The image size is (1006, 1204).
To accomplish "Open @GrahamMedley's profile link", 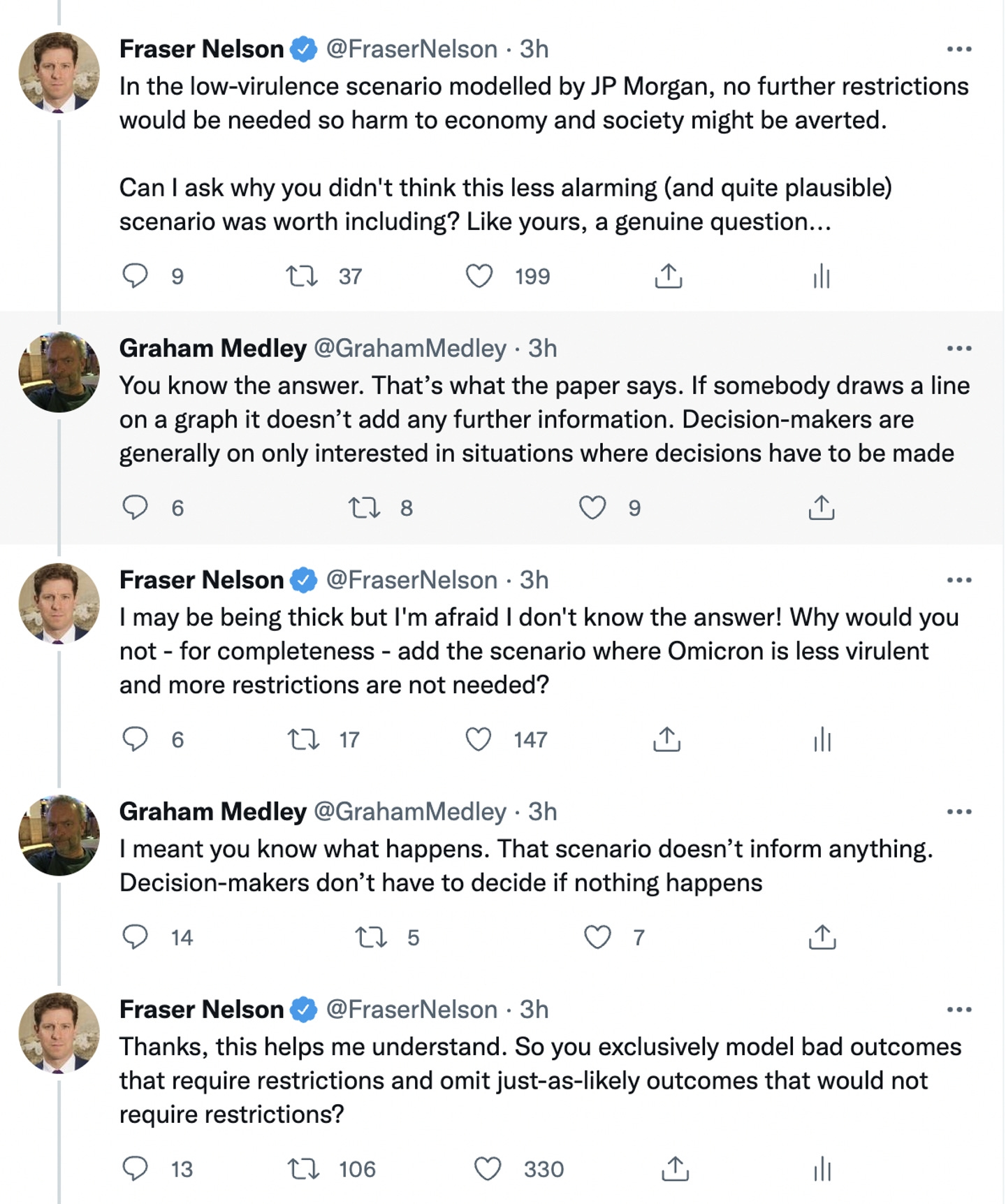I will [x=410, y=348].
